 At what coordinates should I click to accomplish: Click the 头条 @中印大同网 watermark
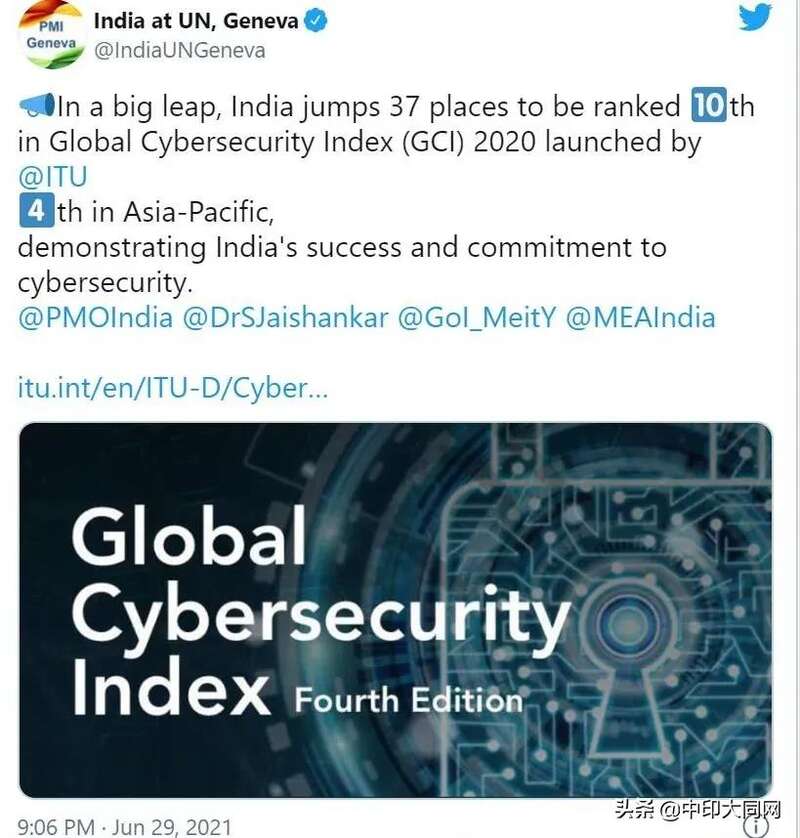[697, 810]
